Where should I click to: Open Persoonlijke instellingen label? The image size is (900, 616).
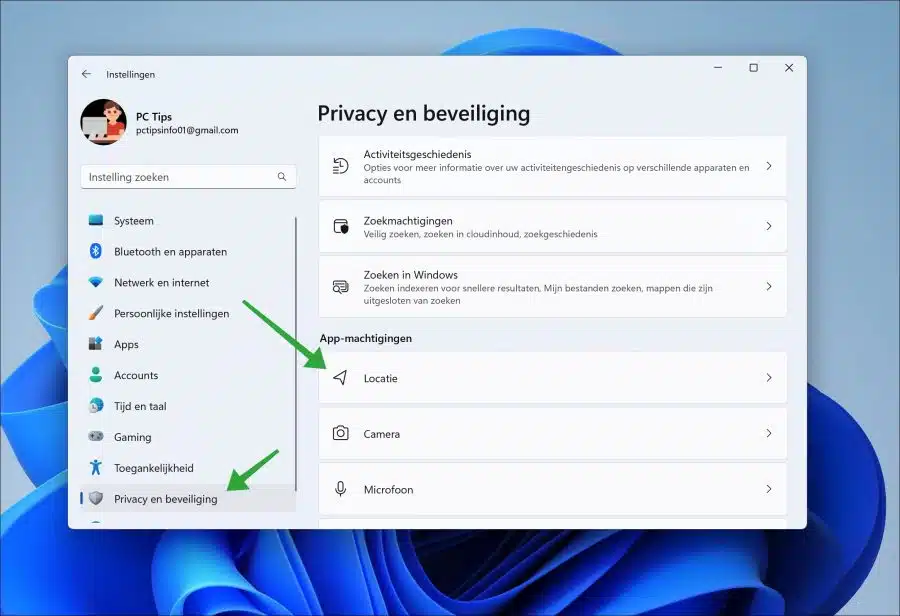tap(172, 313)
